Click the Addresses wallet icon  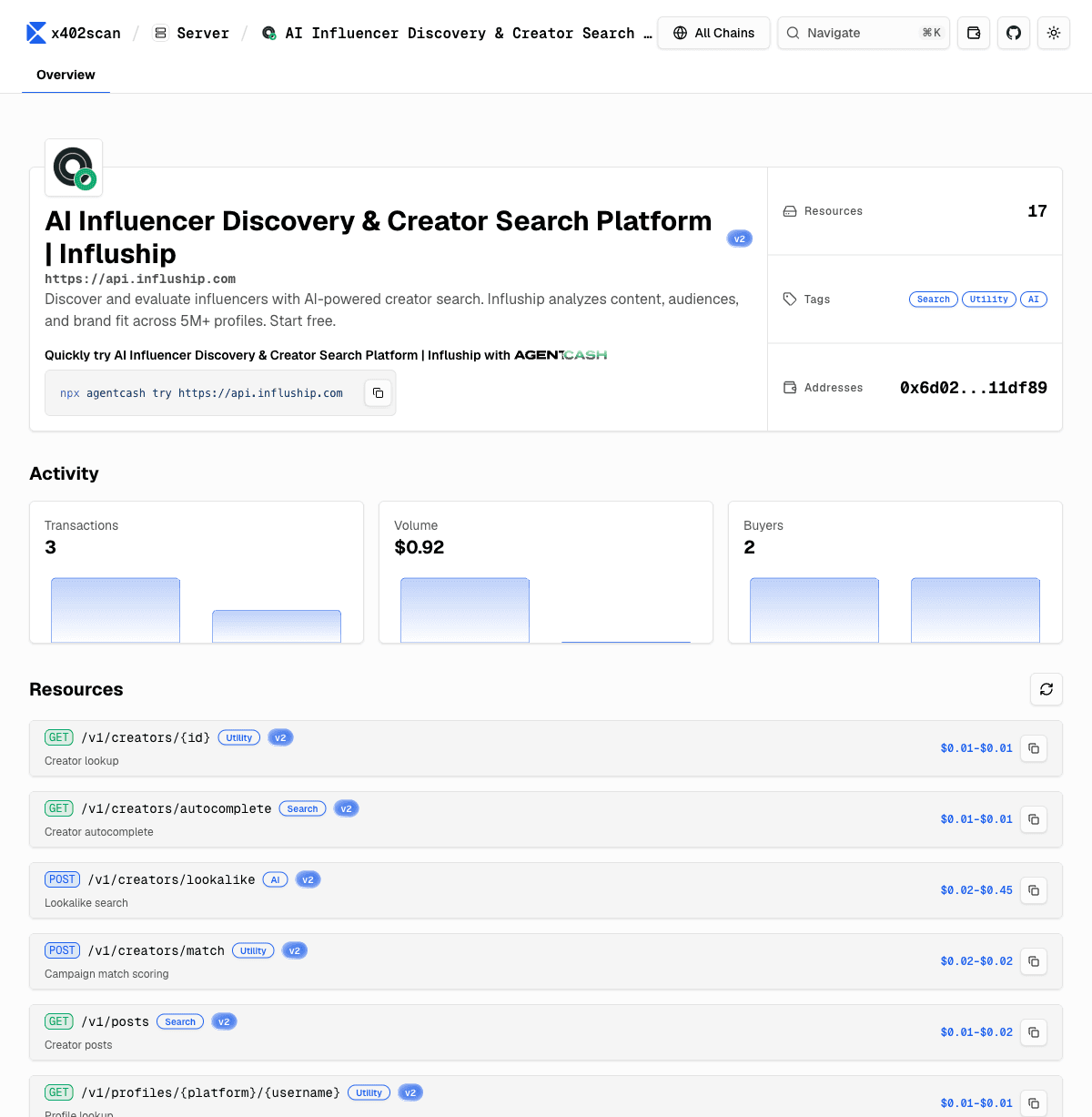[790, 388]
